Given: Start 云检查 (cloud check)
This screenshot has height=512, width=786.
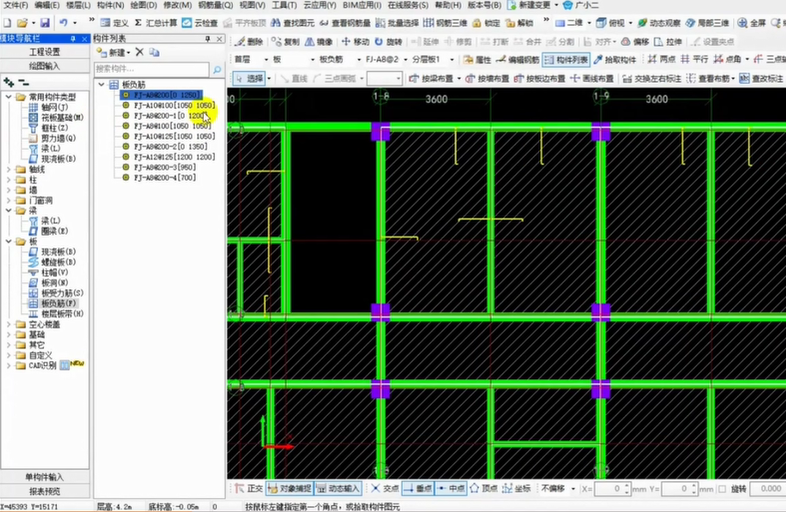Looking at the screenshot, I should [x=200, y=23].
